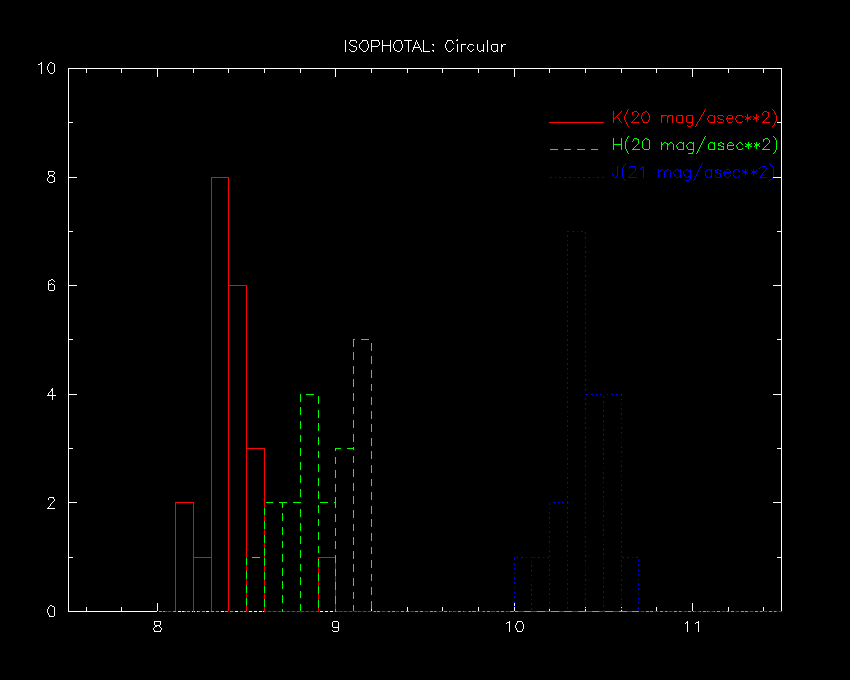
Task: Click x-axis tick label "9"
Action: (x=336, y=627)
